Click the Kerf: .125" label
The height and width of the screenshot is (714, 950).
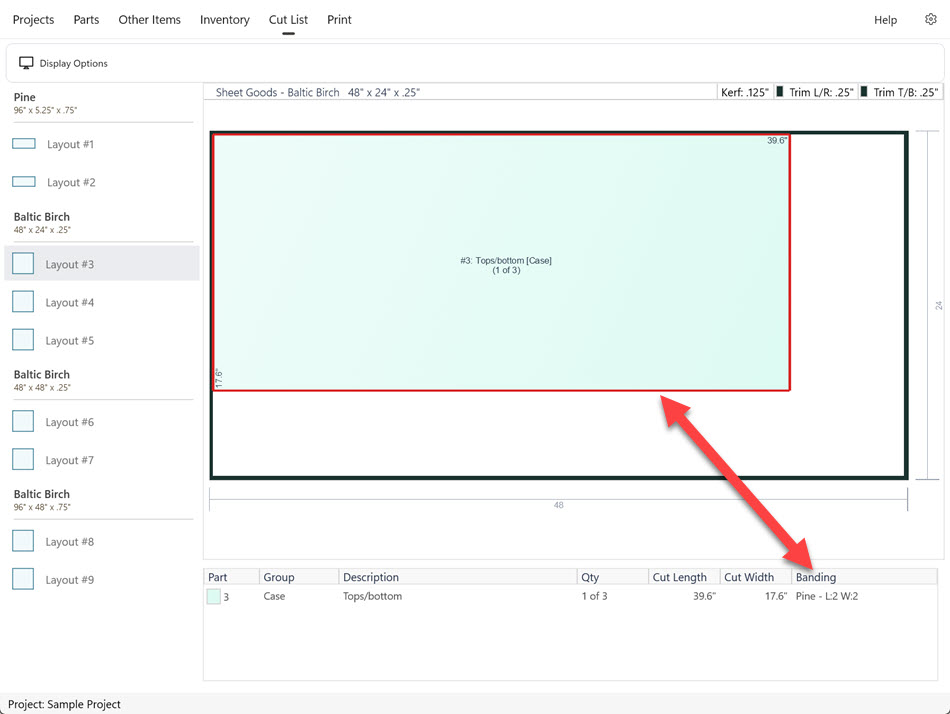click(x=745, y=92)
